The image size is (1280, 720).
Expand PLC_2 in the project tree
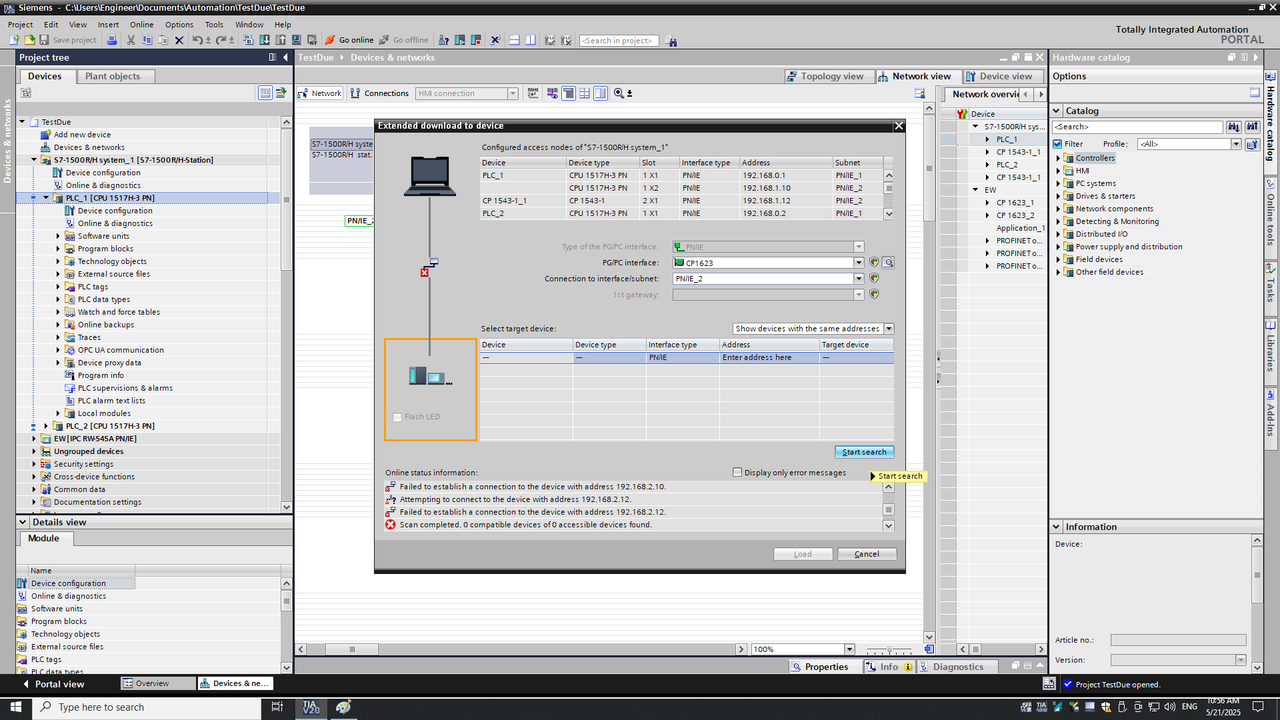[x=46, y=426]
